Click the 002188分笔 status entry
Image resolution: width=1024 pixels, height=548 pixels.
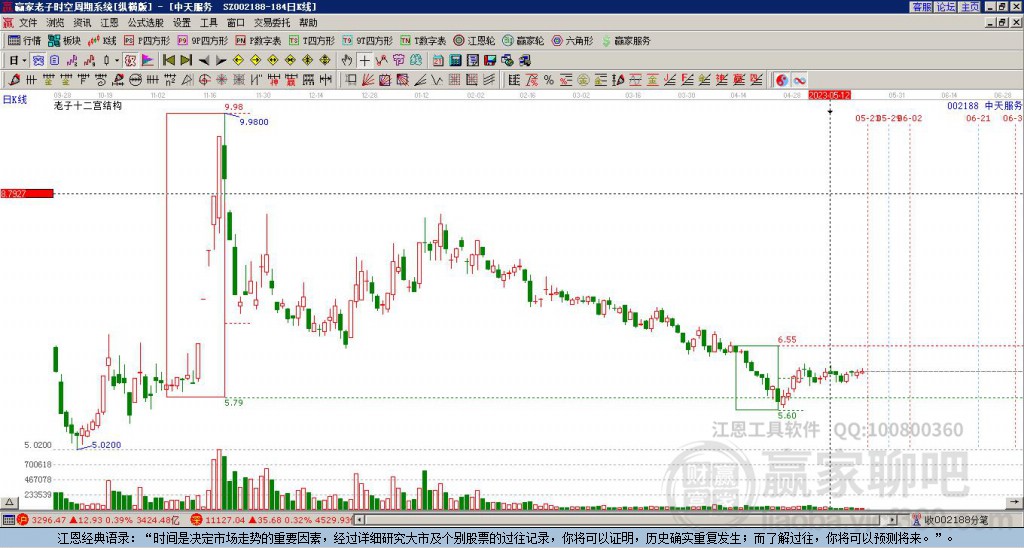pyautogui.click(x=955, y=520)
